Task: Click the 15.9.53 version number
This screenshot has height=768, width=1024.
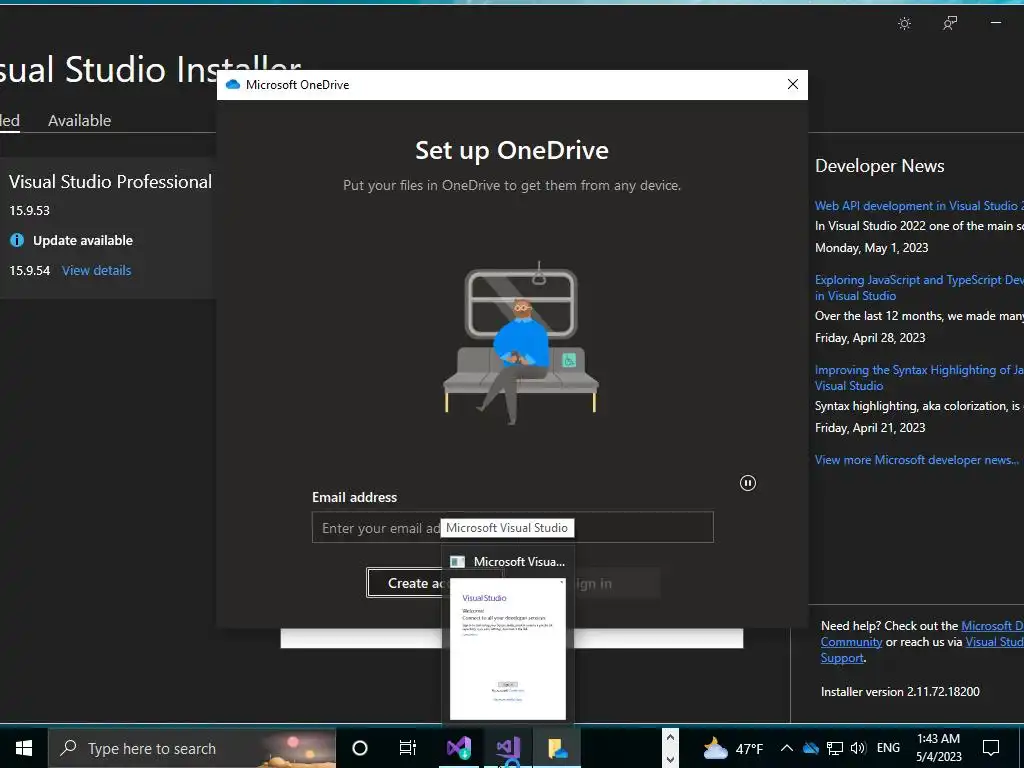Action: 29,210
